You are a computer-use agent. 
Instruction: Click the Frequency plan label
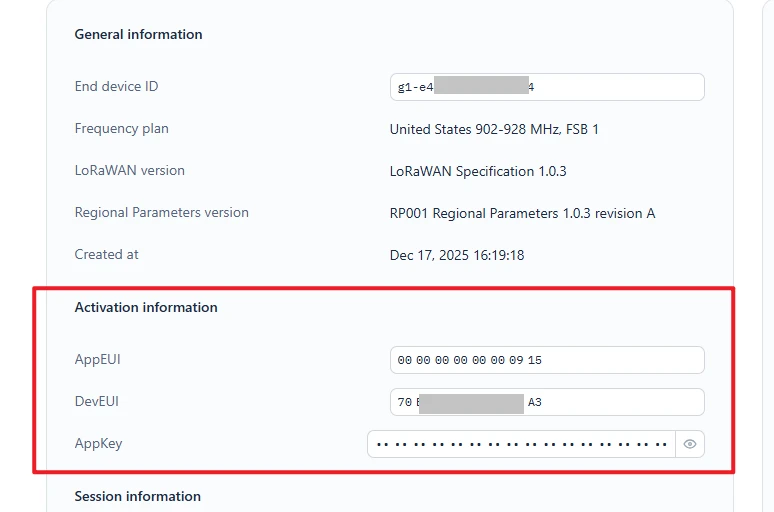121,128
